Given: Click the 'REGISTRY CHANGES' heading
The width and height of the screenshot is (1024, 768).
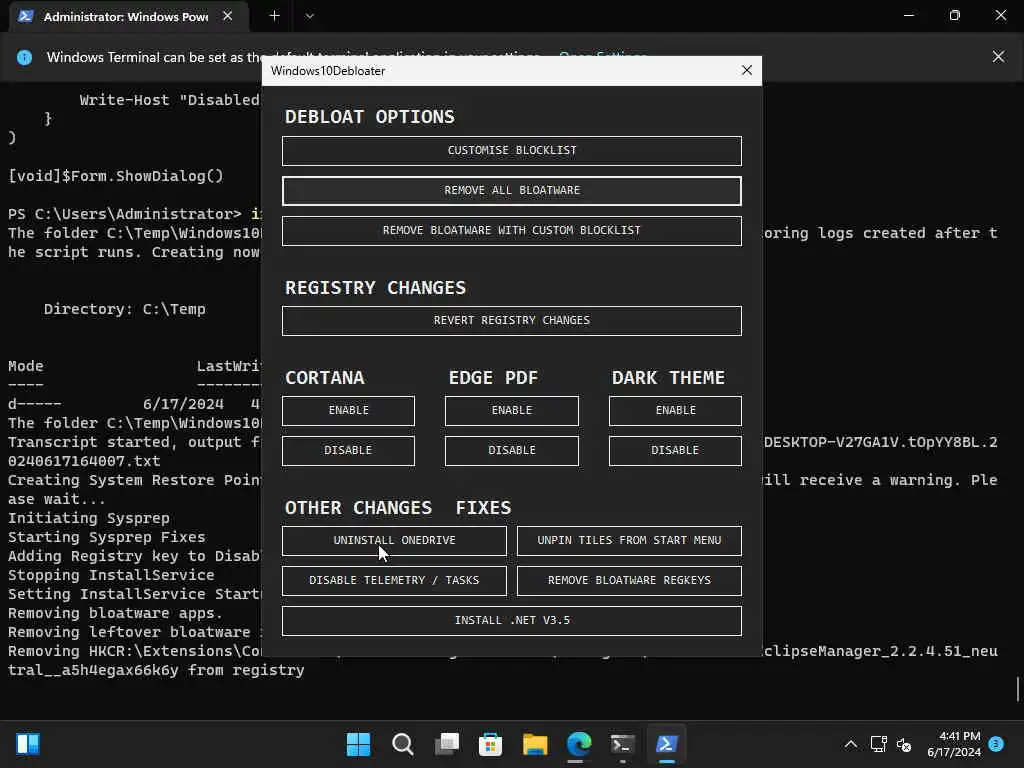Looking at the screenshot, I should coord(376,288).
